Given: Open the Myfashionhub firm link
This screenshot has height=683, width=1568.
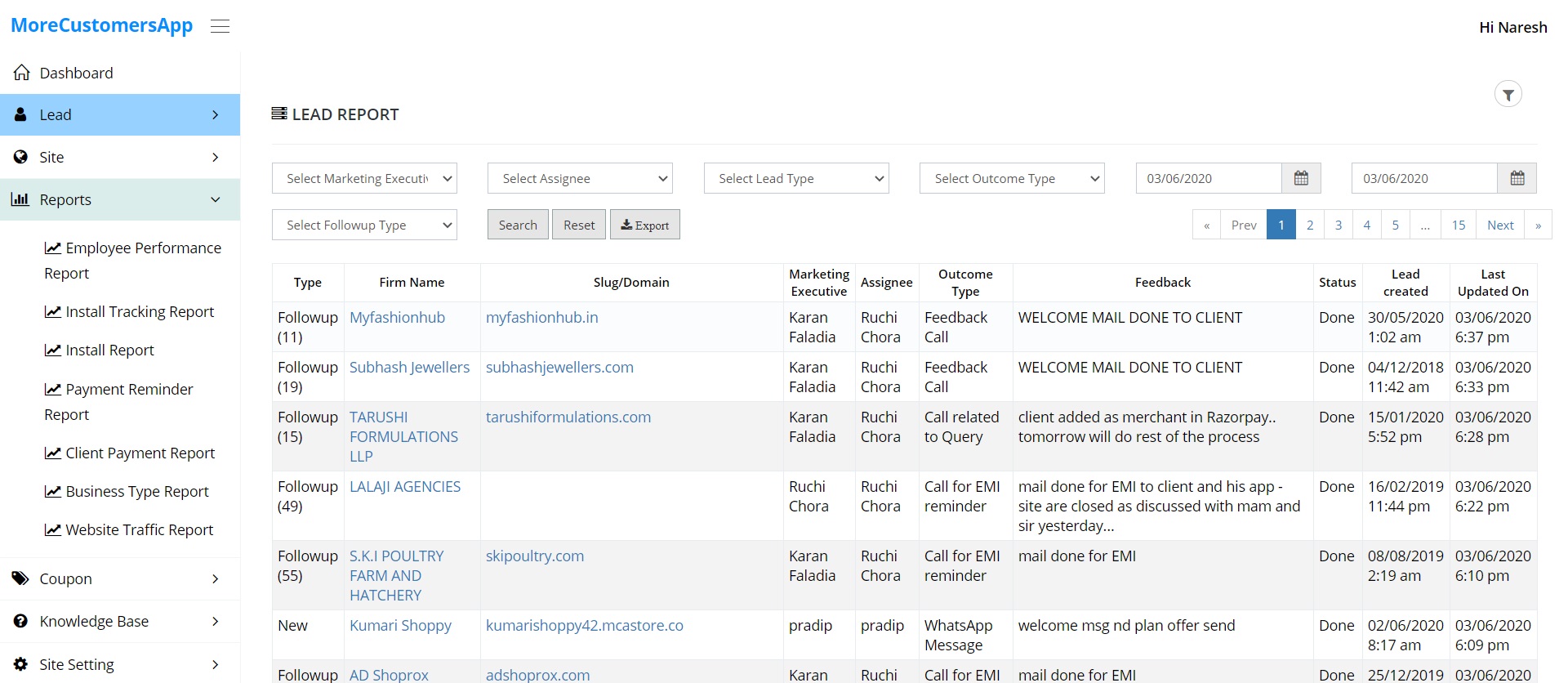Looking at the screenshot, I should click(397, 317).
